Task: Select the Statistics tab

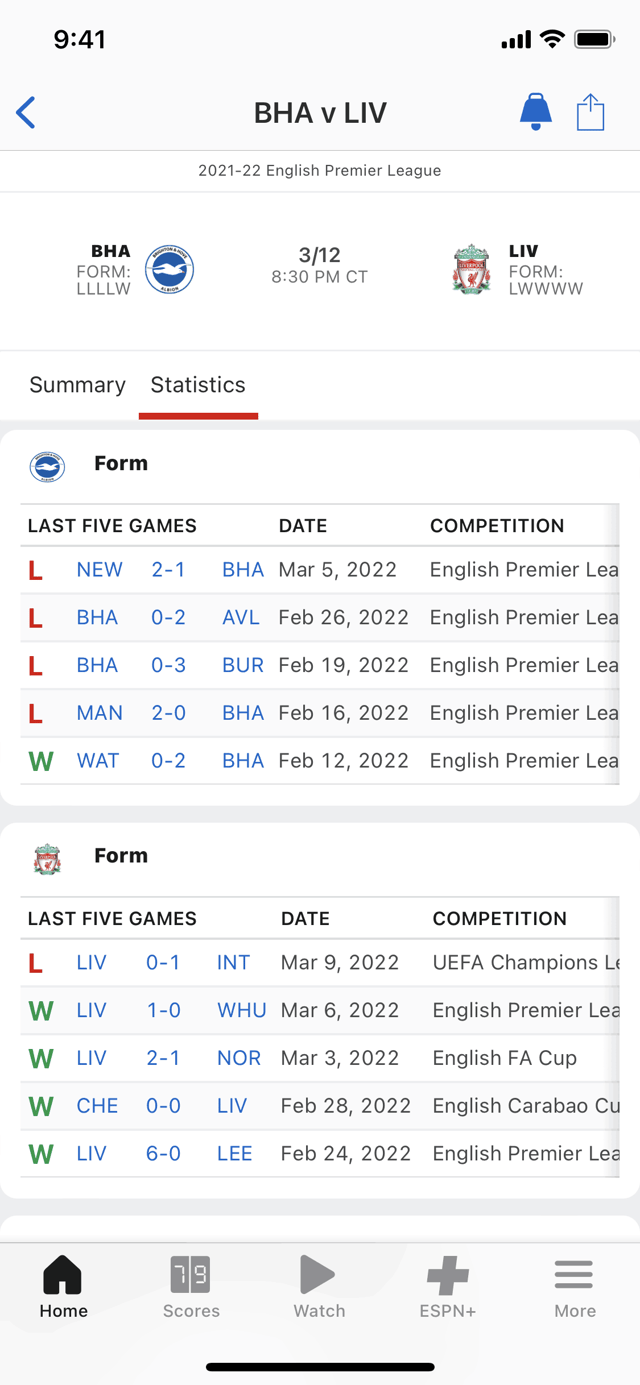Action: (198, 385)
